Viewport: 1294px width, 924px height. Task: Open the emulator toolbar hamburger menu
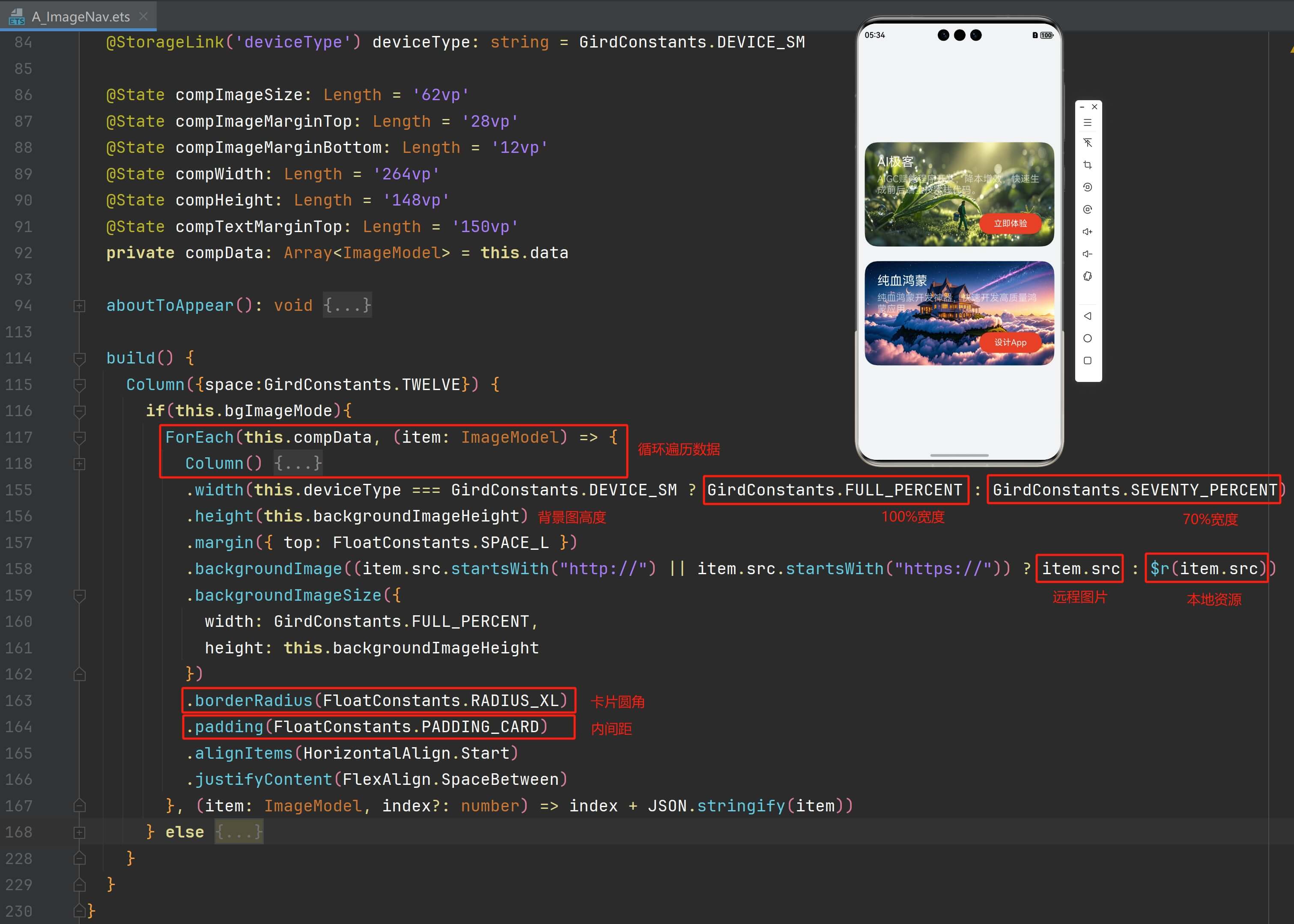coord(1087,122)
